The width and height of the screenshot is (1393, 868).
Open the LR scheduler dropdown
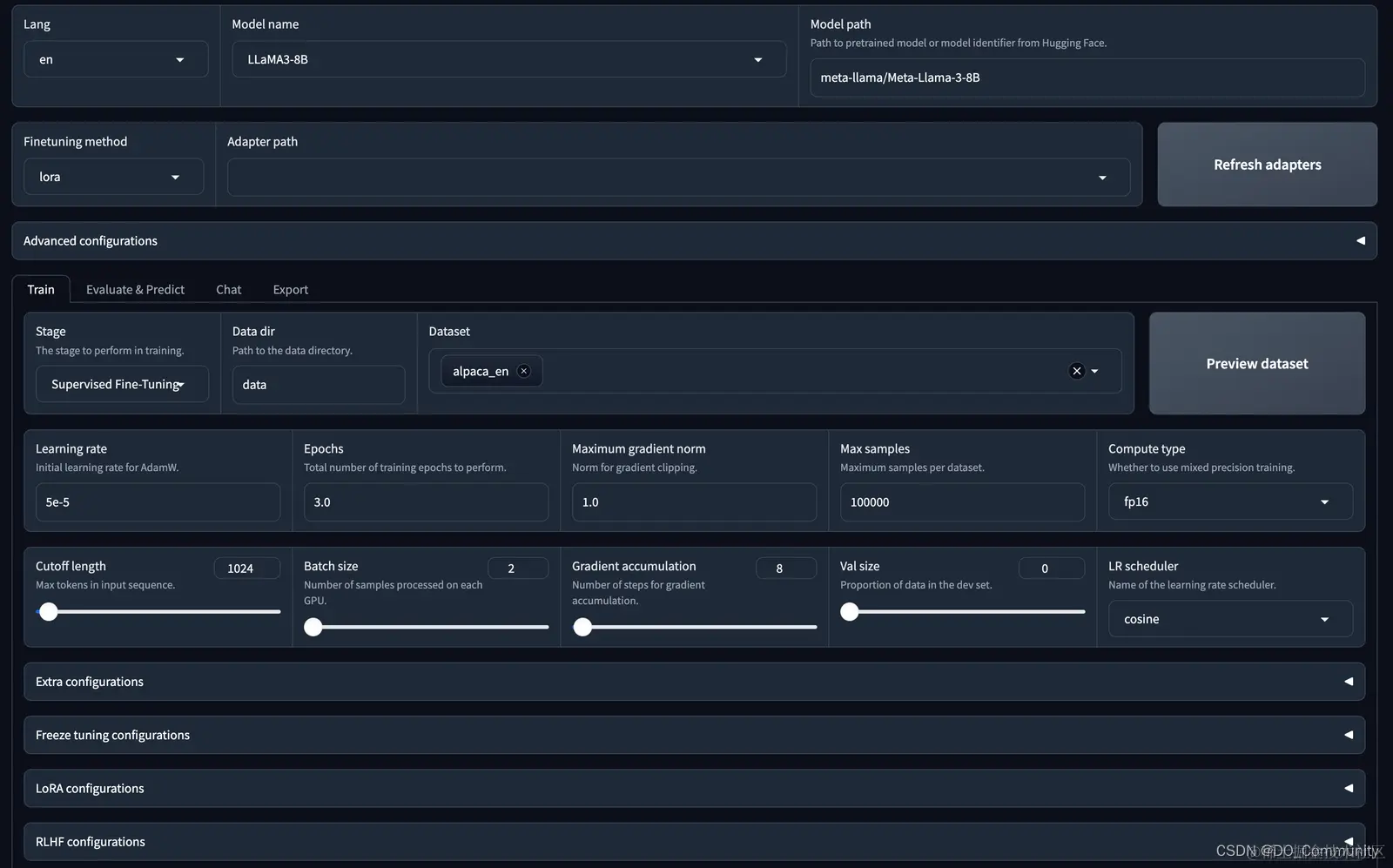pyautogui.click(x=1230, y=619)
